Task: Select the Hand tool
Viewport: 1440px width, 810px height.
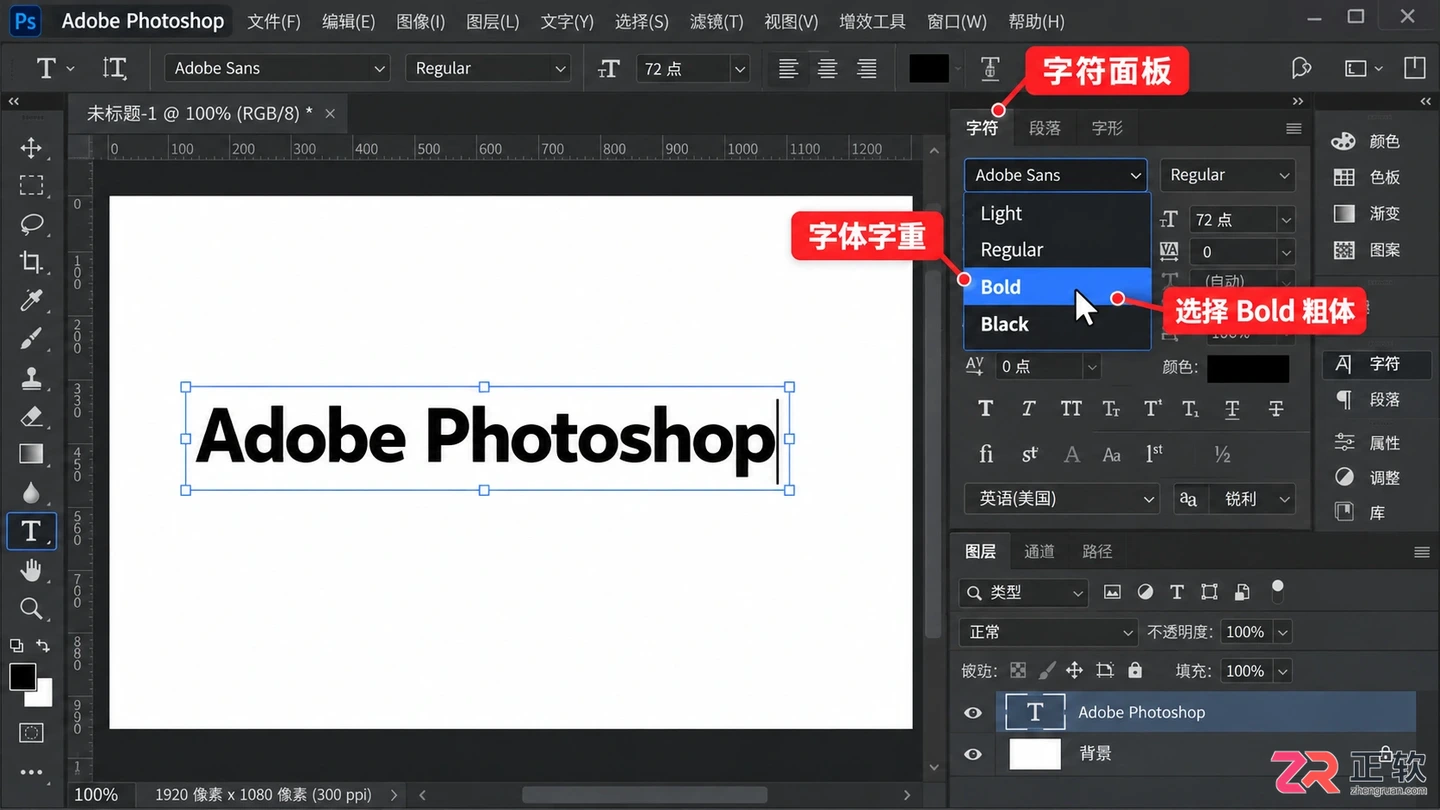Action: (31, 570)
